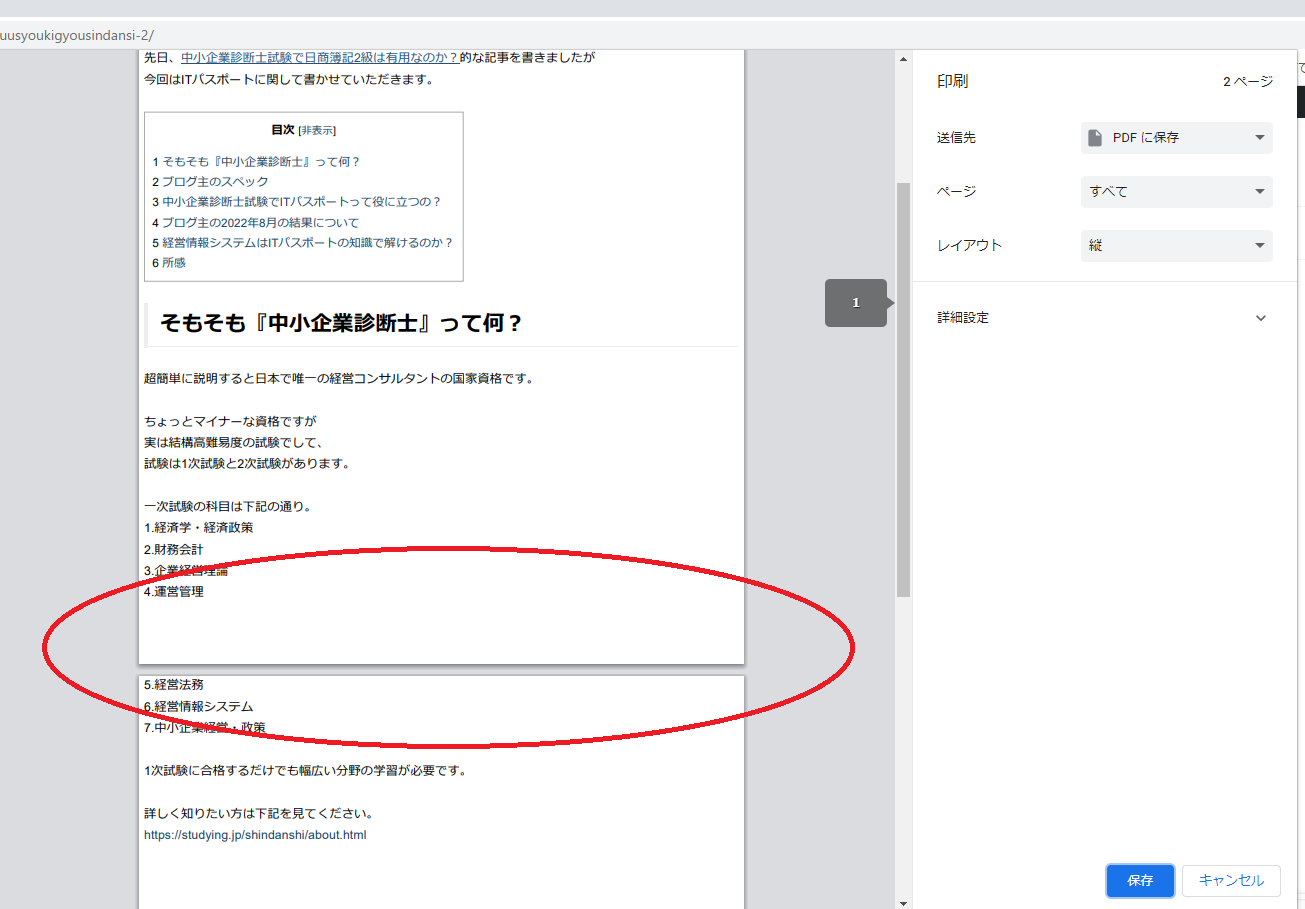Click the text 6.経営情報システム
The height and width of the screenshot is (909, 1305).
click(x=198, y=707)
